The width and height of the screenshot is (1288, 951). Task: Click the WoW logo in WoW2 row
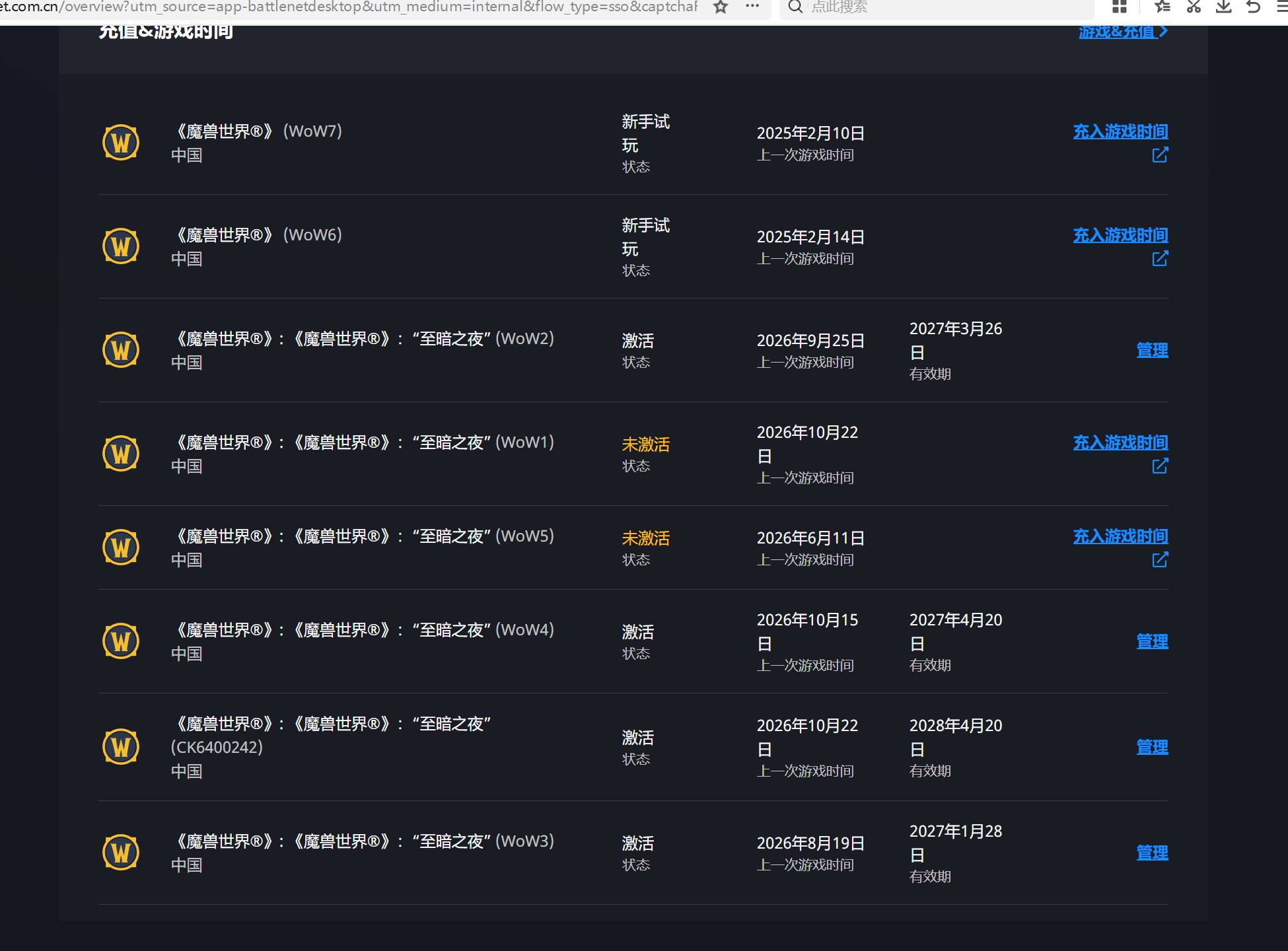(121, 349)
